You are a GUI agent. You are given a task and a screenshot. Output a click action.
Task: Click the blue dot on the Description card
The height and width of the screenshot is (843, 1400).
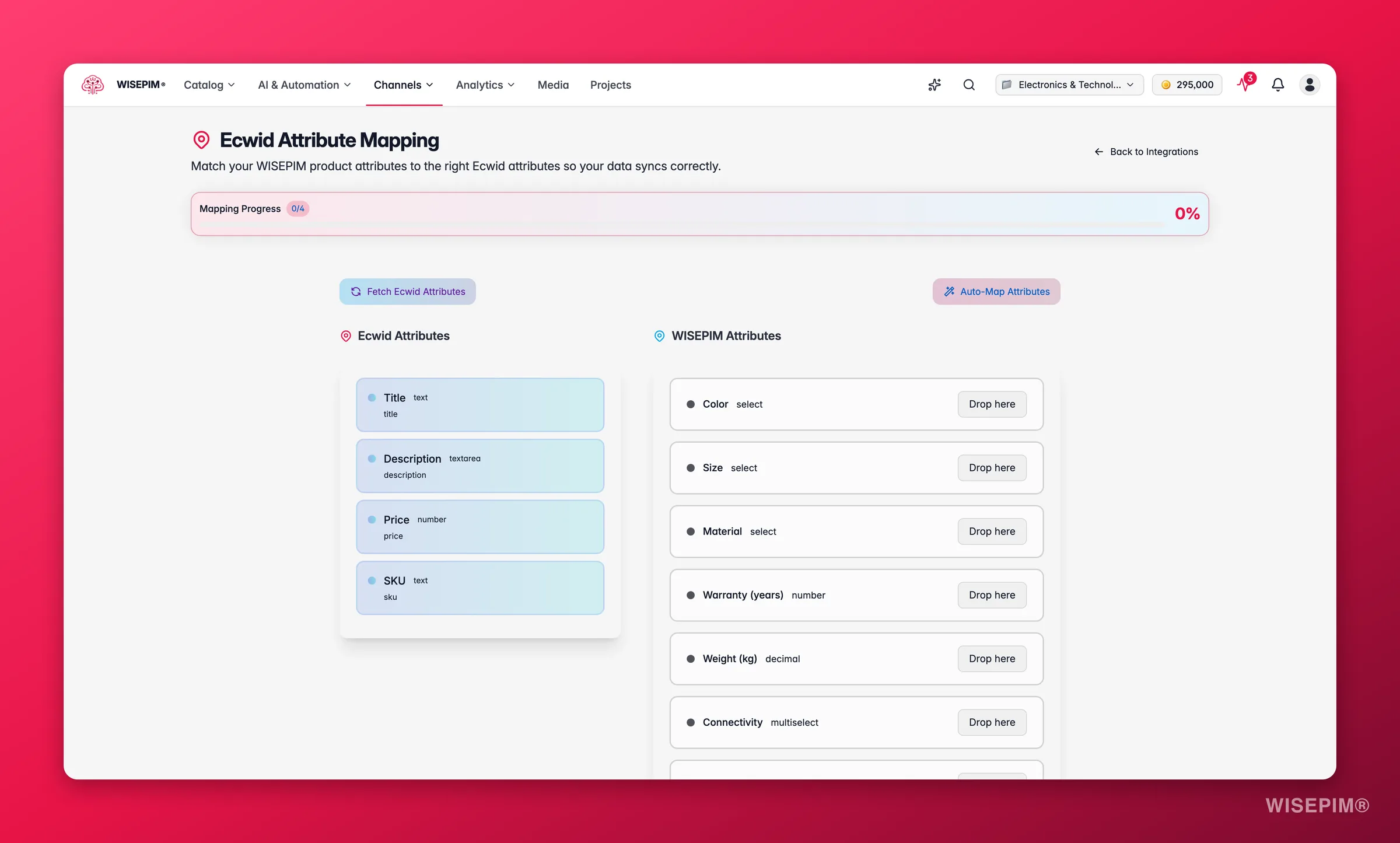(x=372, y=459)
